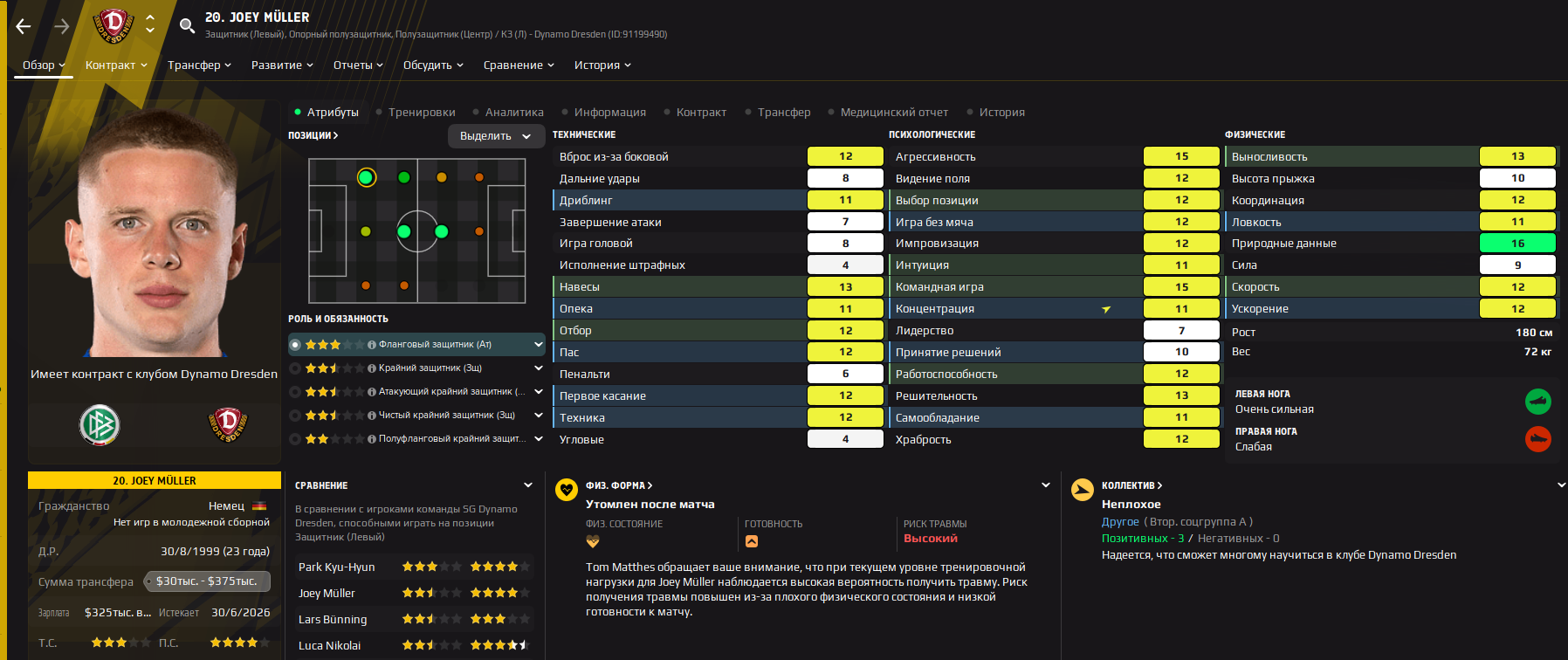This screenshot has height=660, width=1568.
Task: Expand the Чистый крайний защитник role row
Action: 539,416
